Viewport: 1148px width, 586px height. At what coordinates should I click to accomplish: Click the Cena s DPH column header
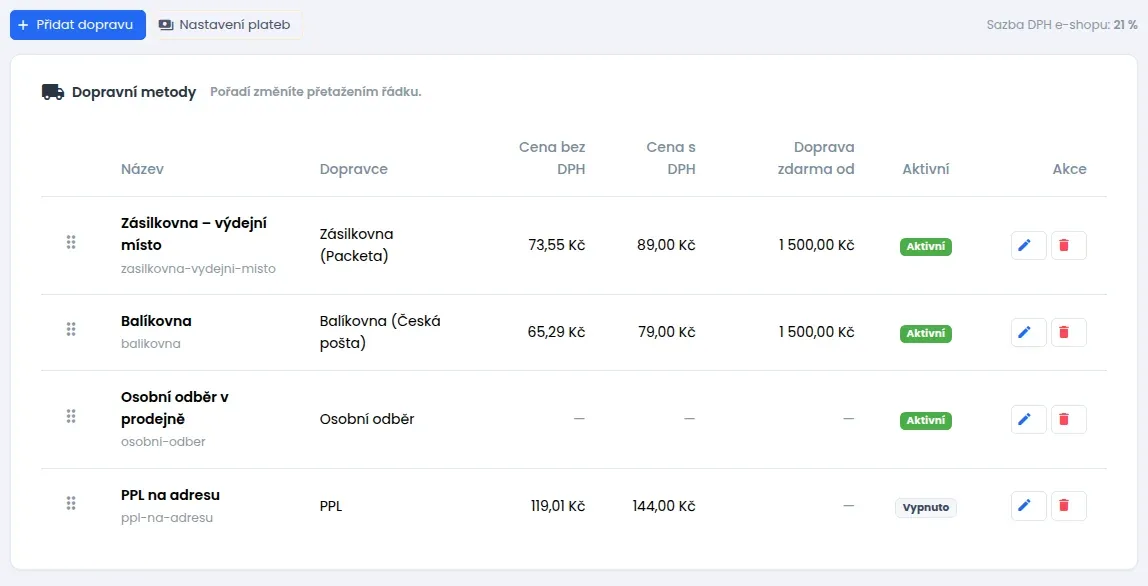click(x=671, y=158)
